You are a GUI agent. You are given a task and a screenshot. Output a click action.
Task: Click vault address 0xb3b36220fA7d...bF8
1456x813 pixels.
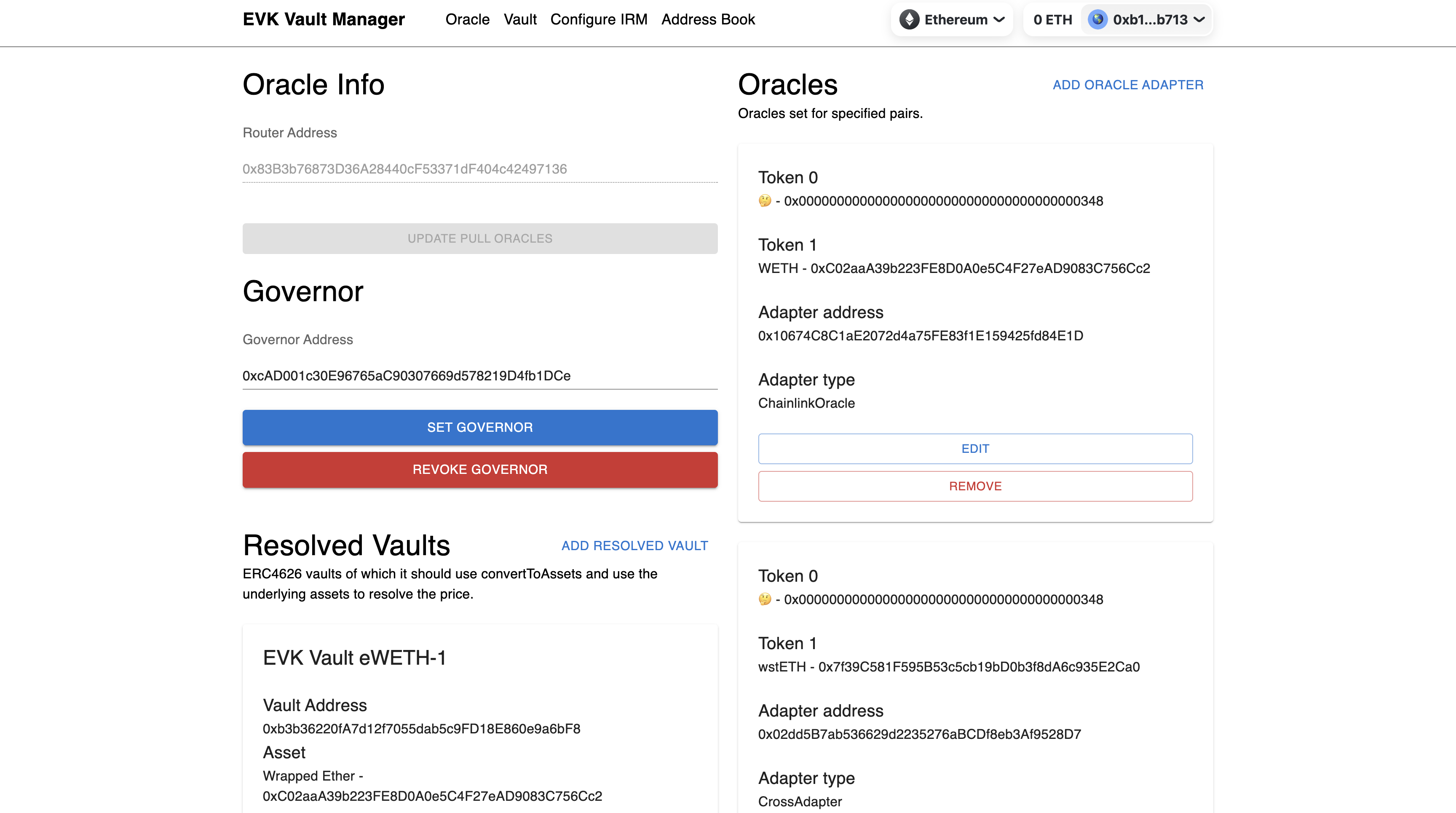(422, 728)
